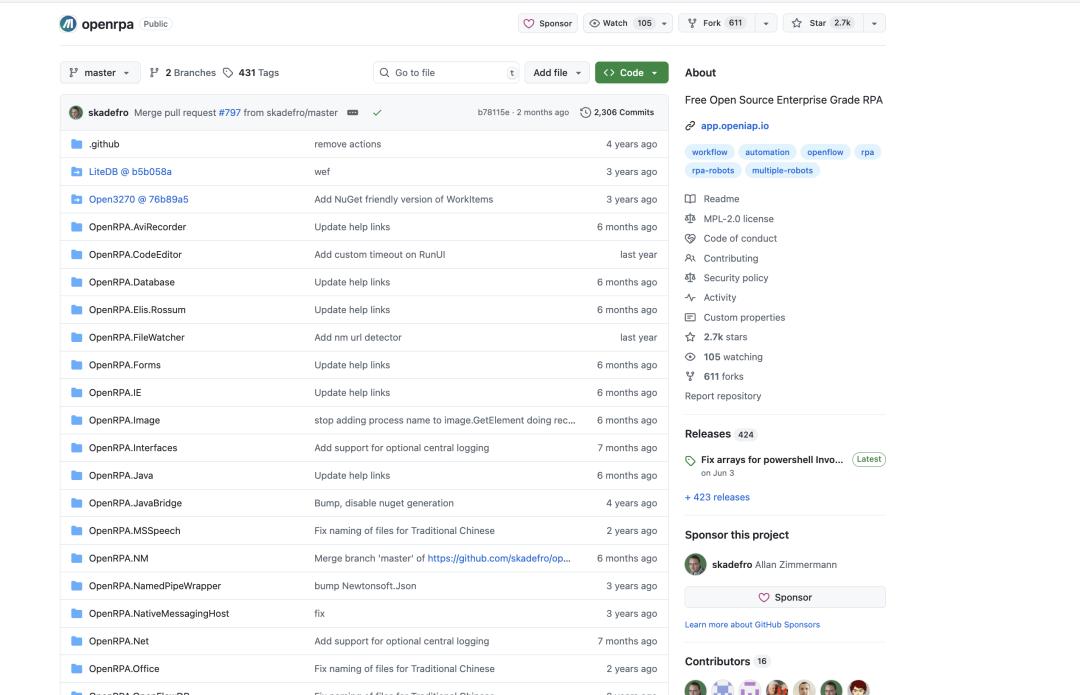Screen dimensions: 1080x695
Task: Open the OpenRPA.Office folder
Action: point(124,668)
